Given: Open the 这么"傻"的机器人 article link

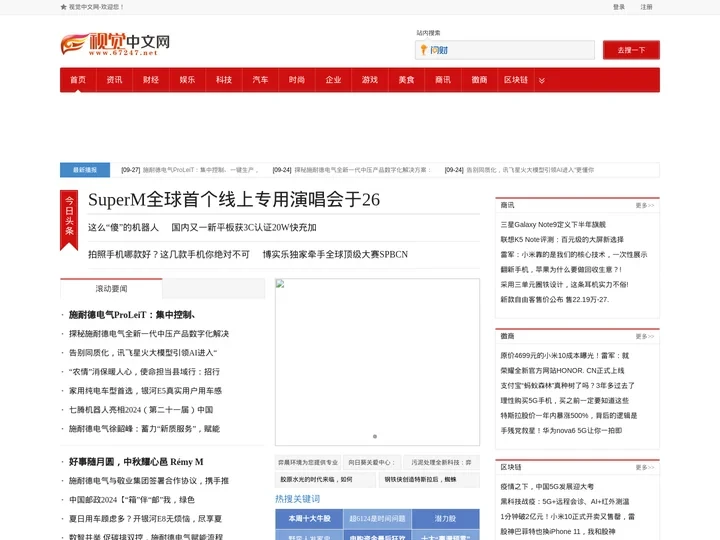Looking at the screenshot, I should (x=124, y=228).
